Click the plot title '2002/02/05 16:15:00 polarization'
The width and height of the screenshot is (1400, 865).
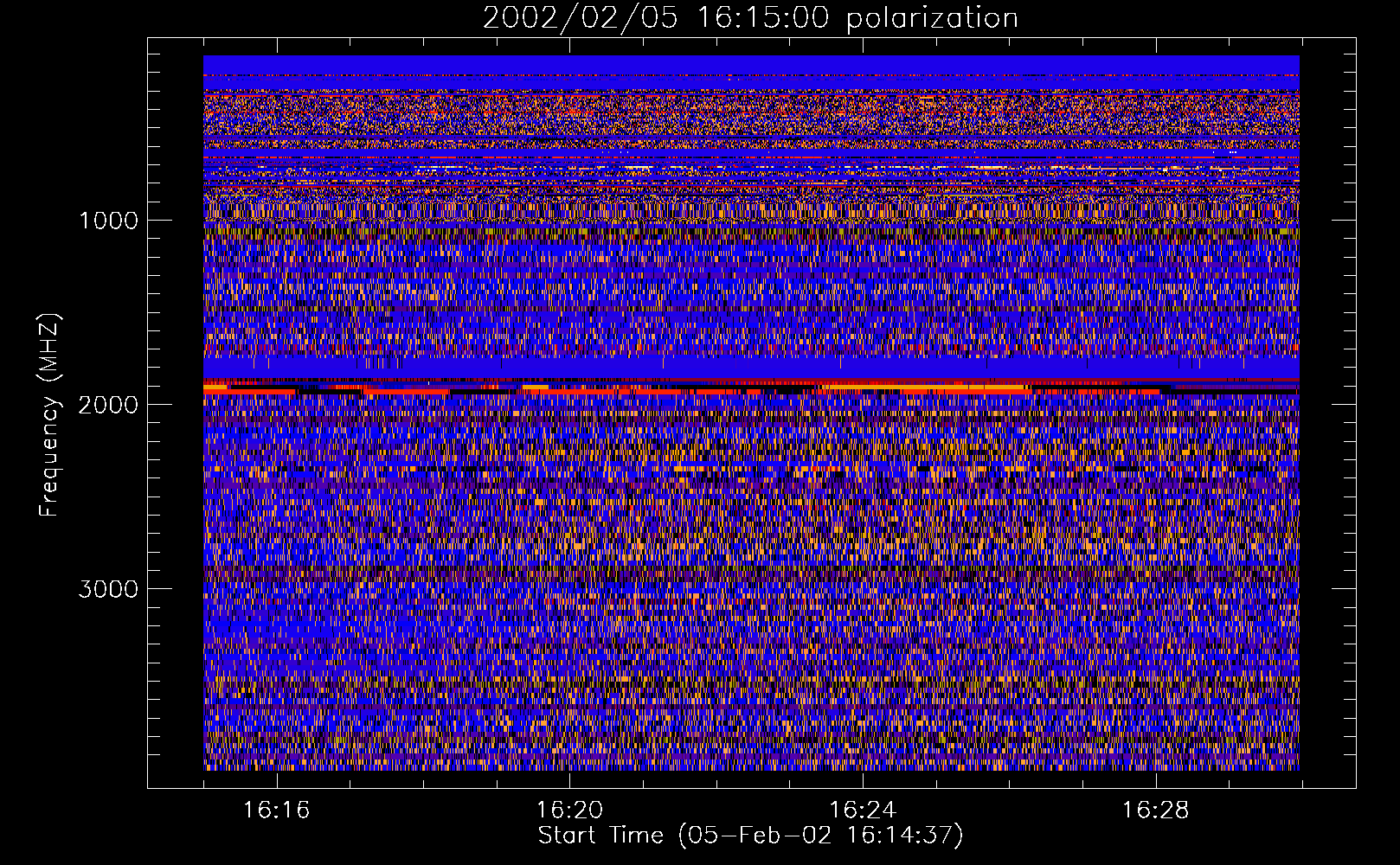(x=750, y=18)
